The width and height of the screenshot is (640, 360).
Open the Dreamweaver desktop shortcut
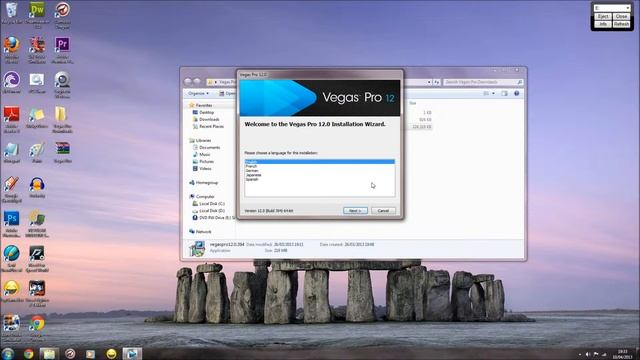(37, 14)
